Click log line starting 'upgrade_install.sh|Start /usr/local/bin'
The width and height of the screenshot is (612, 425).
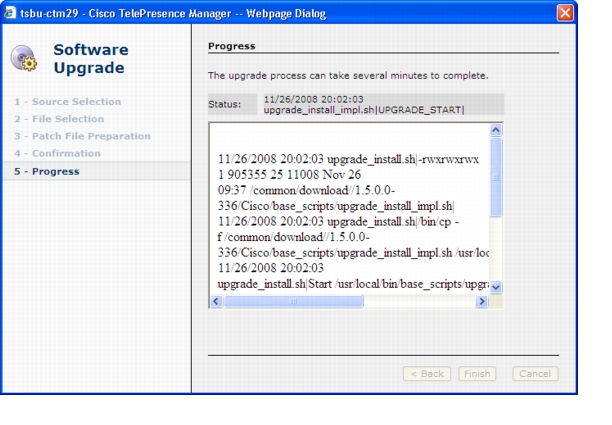click(353, 284)
